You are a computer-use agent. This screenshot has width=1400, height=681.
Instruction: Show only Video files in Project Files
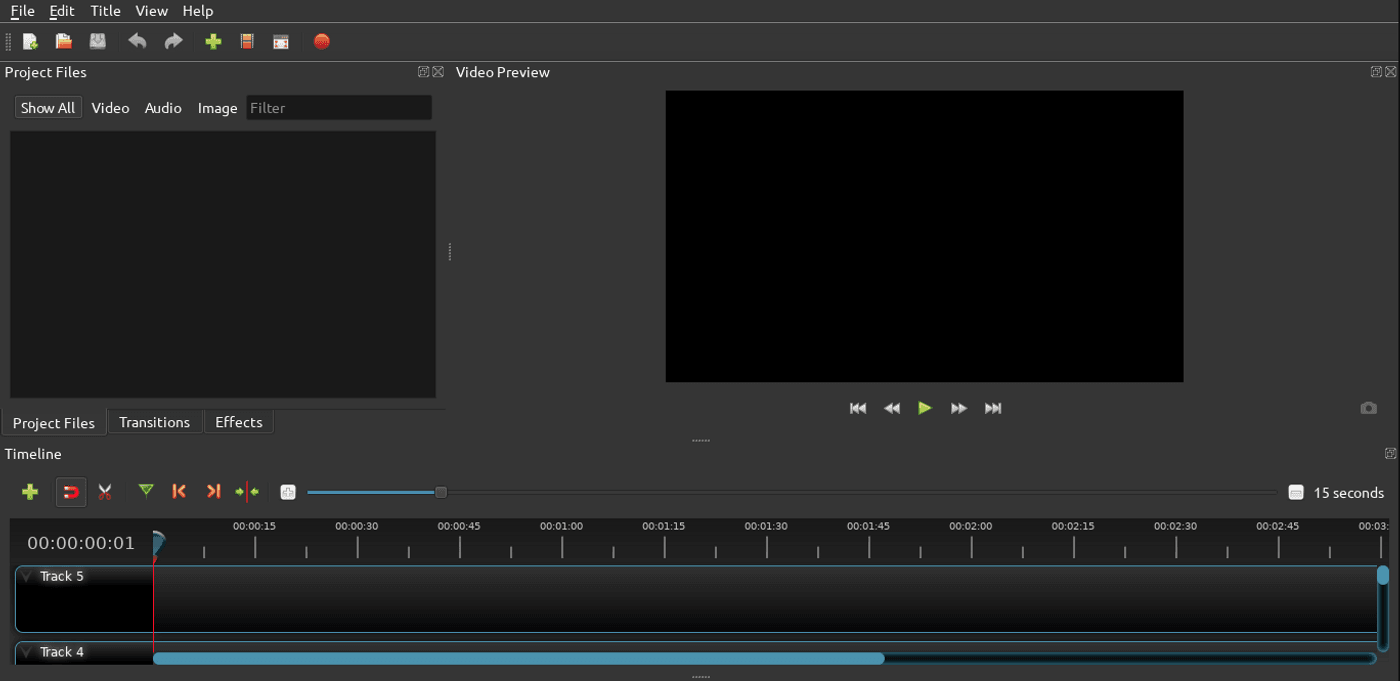click(110, 108)
